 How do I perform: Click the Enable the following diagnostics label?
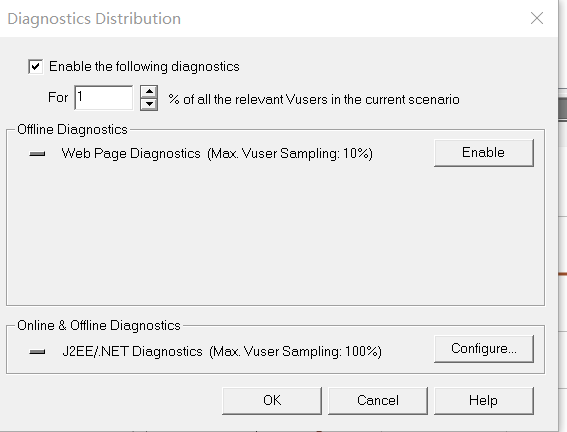click(x=144, y=67)
